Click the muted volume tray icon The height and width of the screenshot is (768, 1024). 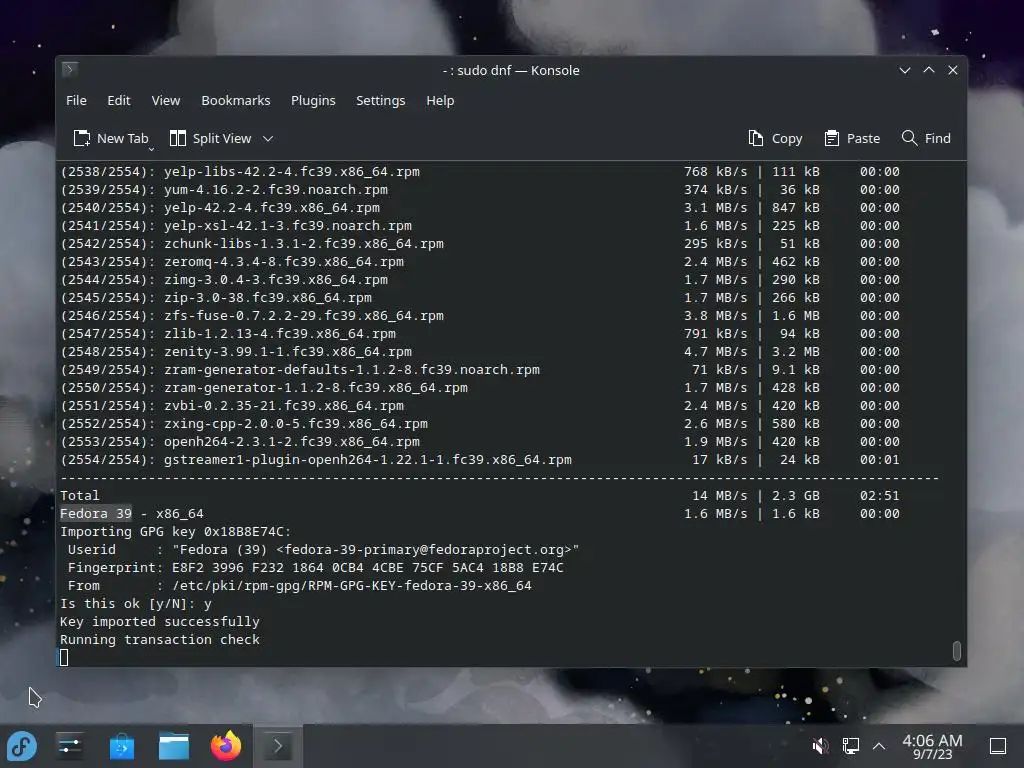[x=820, y=746]
